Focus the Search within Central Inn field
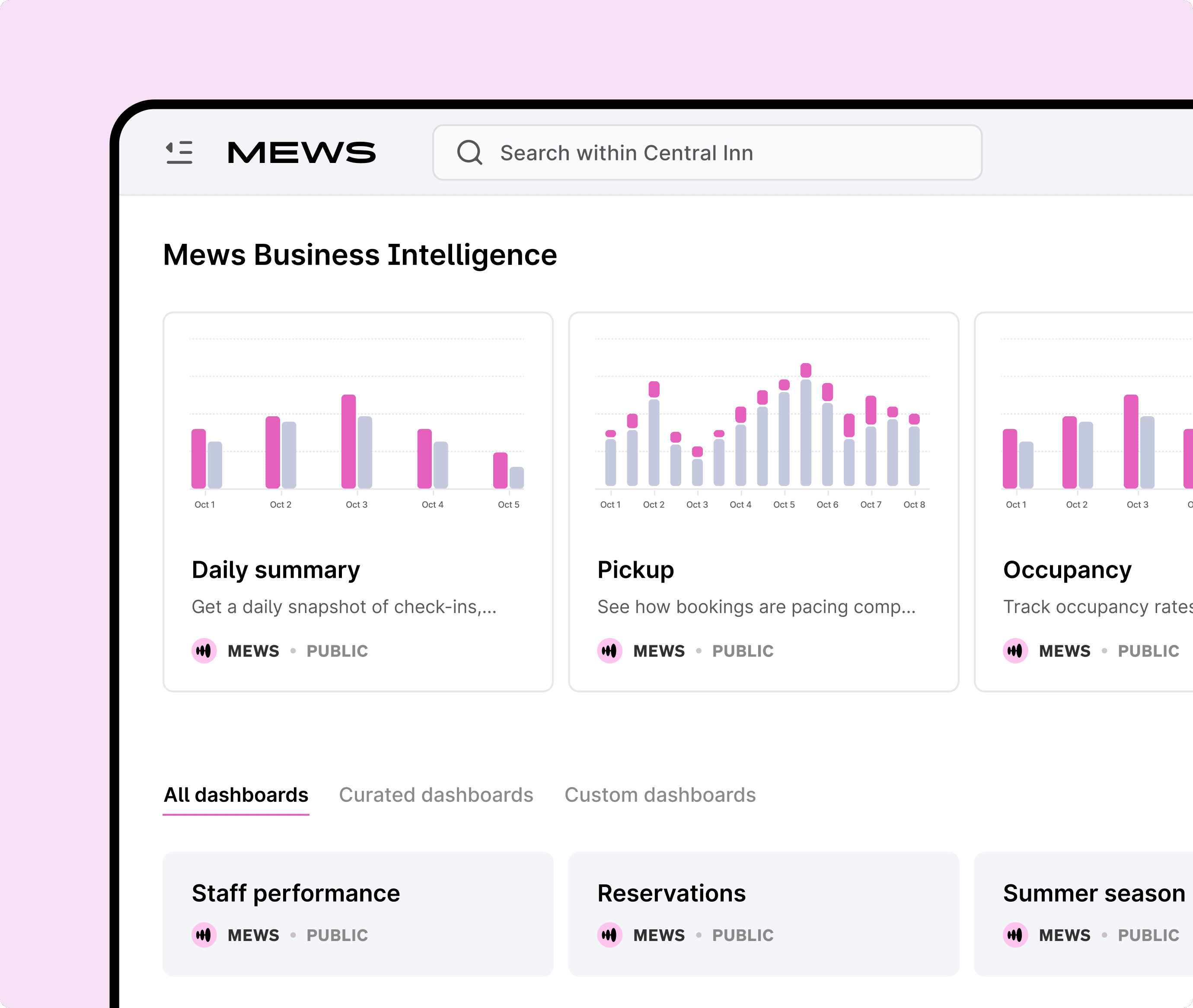 point(707,153)
